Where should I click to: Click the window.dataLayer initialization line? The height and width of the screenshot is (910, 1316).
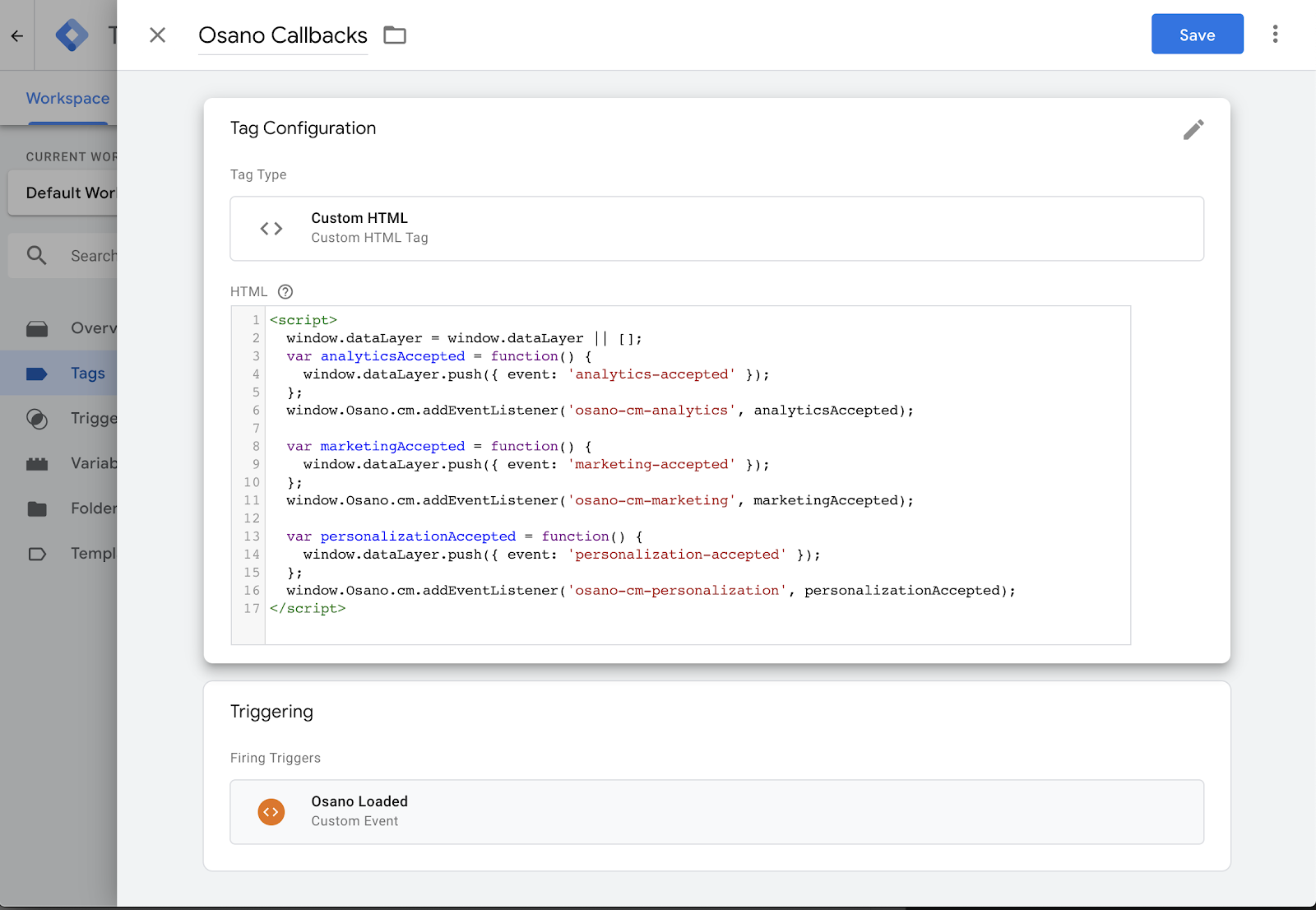tap(464, 338)
